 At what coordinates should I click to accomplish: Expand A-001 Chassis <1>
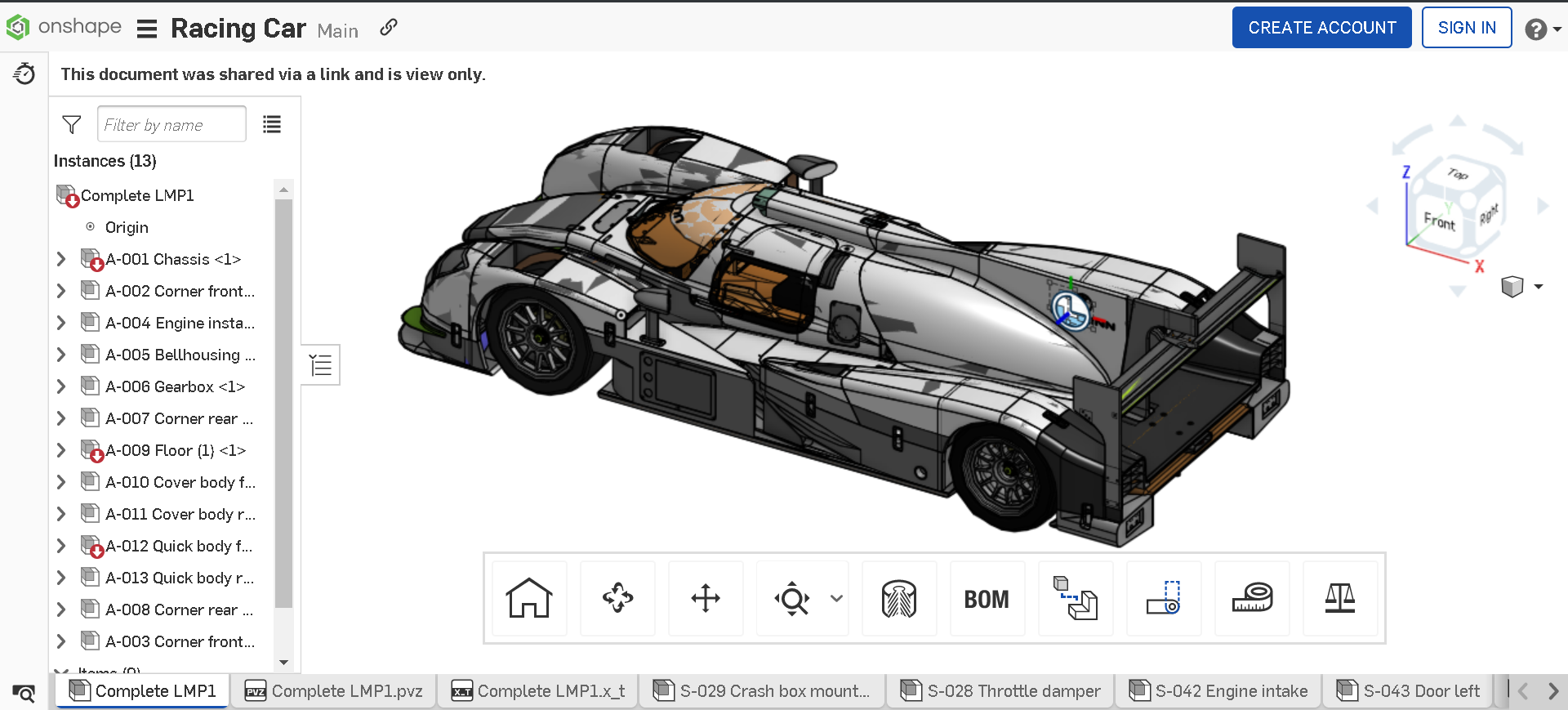tap(61, 259)
